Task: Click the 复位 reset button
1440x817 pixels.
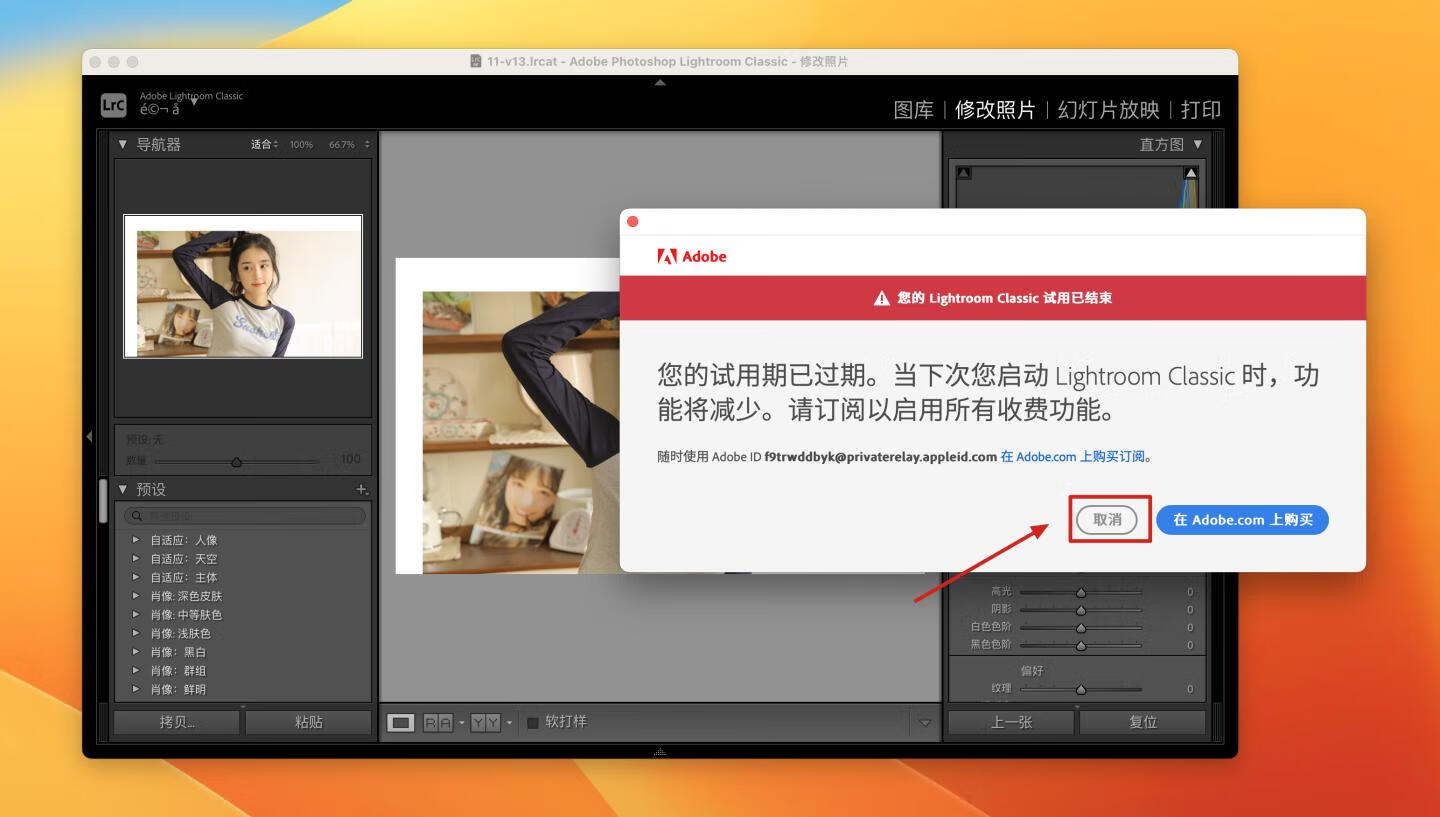Action: pyautogui.click(x=1143, y=722)
